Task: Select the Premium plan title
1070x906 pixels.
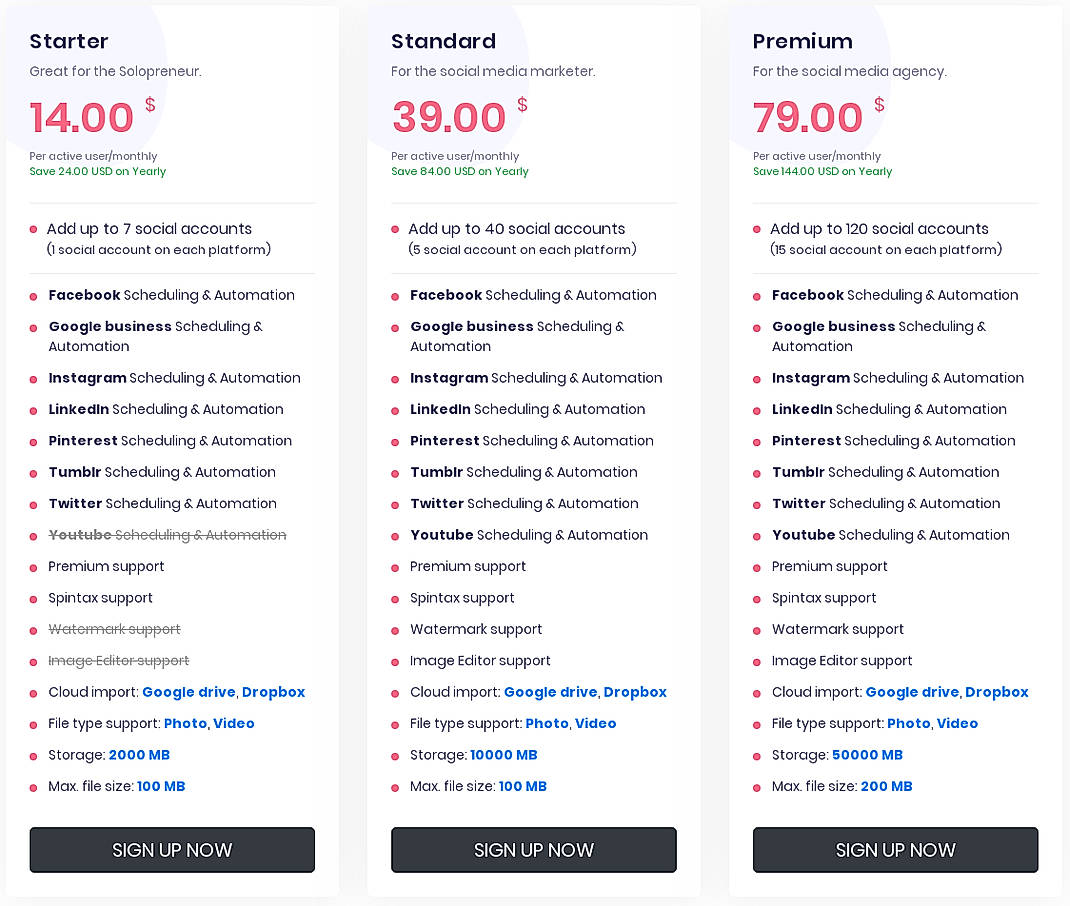Action: point(802,41)
